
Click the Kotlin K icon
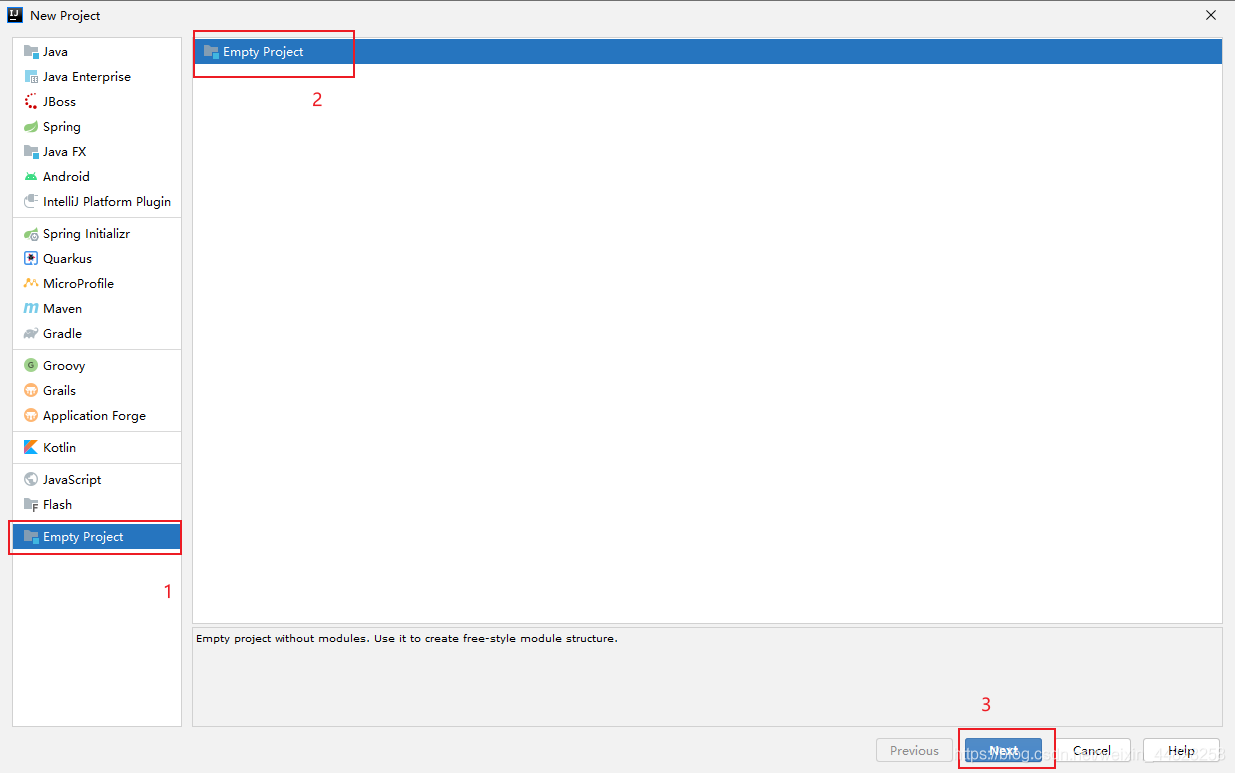[31, 447]
